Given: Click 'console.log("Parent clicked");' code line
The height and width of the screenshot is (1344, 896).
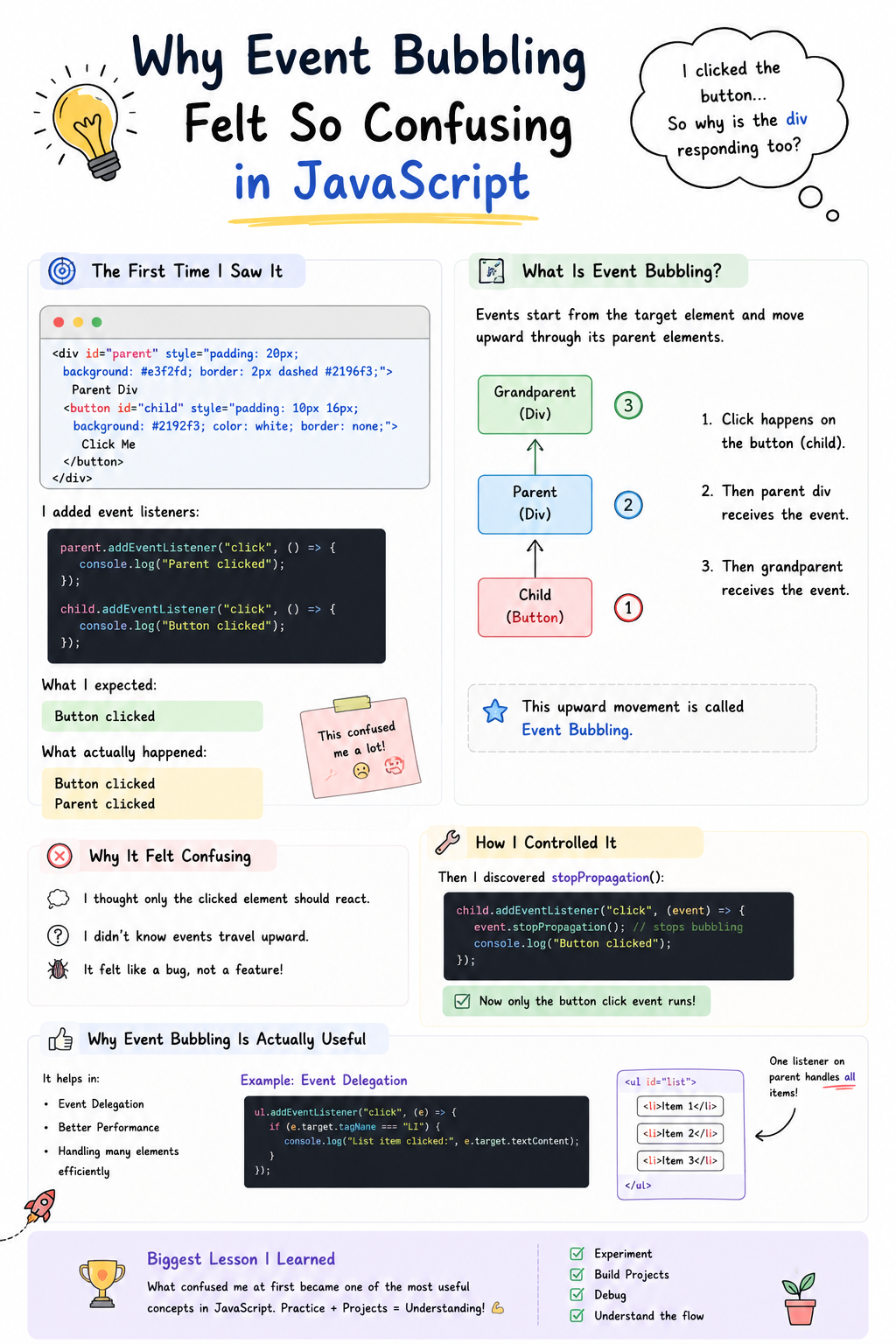Looking at the screenshot, I should pyautogui.click(x=182, y=564).
